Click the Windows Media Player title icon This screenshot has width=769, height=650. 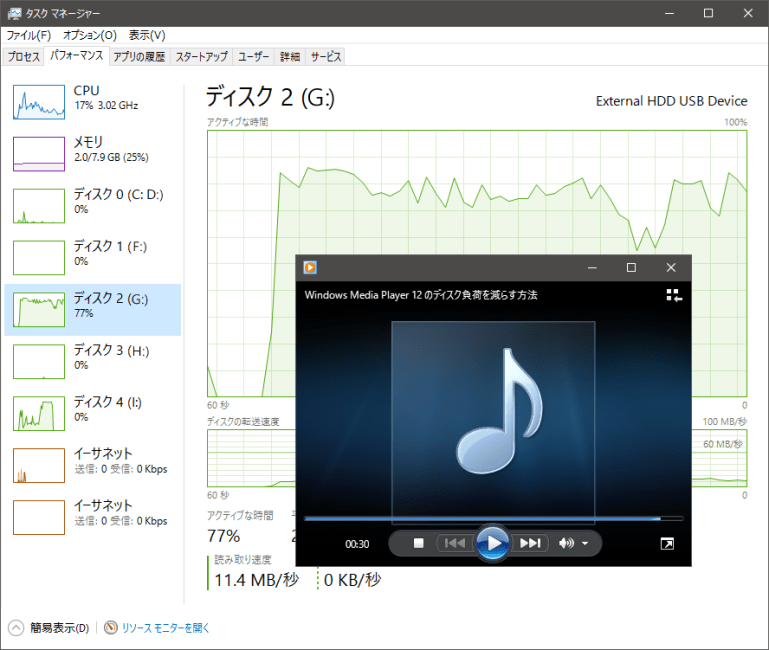pos(310,267)
